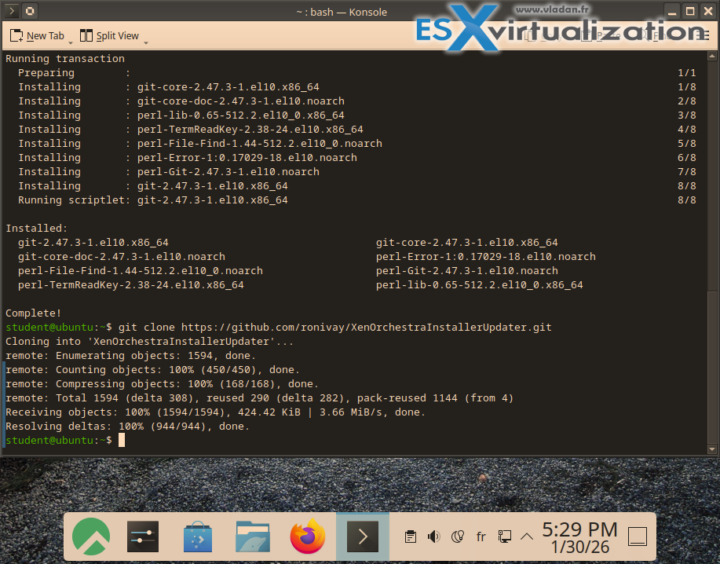Image resolution: width=720 pixels, height=564 pixels.
Task: Launch System Settings from the taskbar
Action: 144,537
